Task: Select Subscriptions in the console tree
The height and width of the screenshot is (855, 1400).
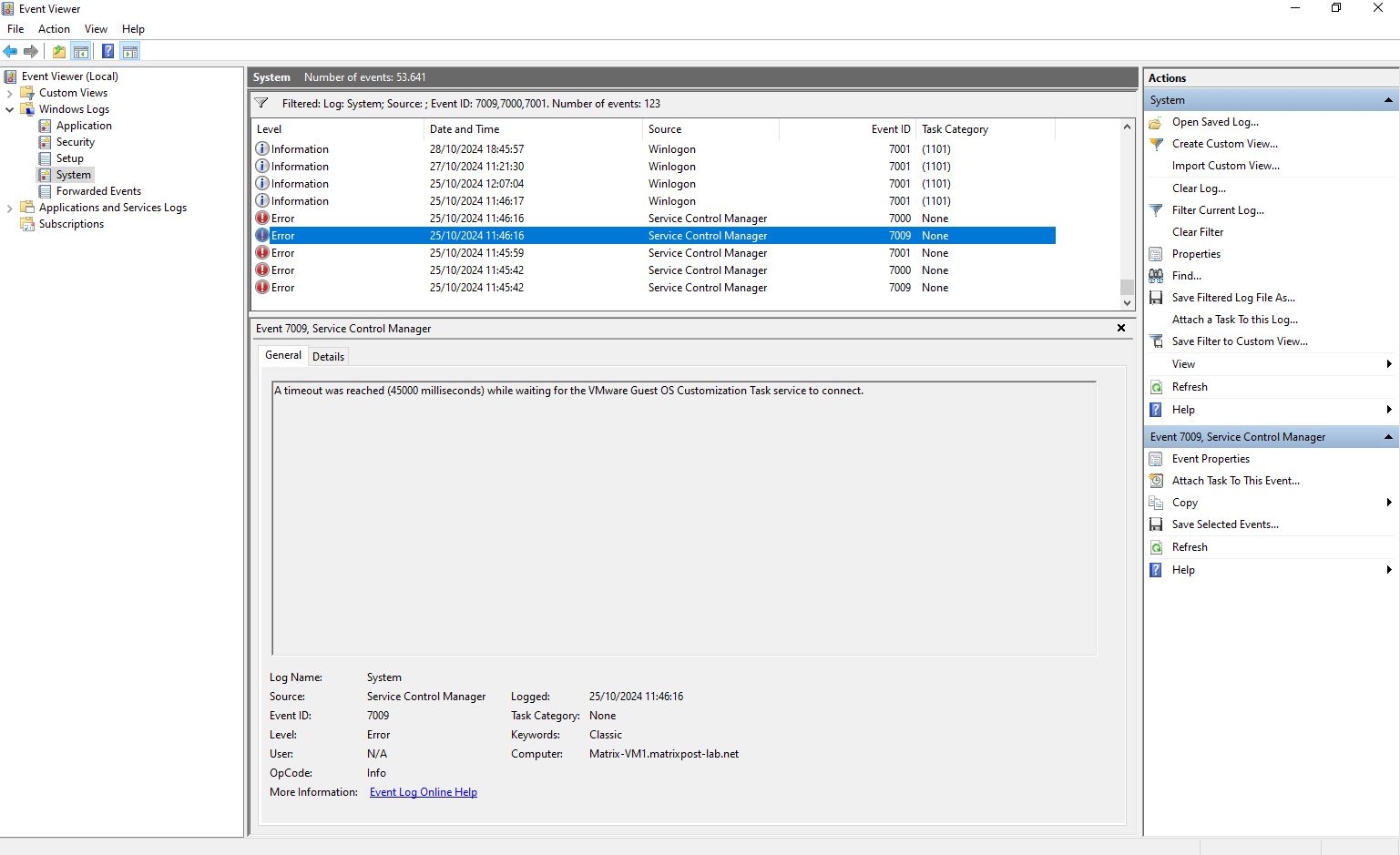Action: pyautogui.click(x=71, y=224)
